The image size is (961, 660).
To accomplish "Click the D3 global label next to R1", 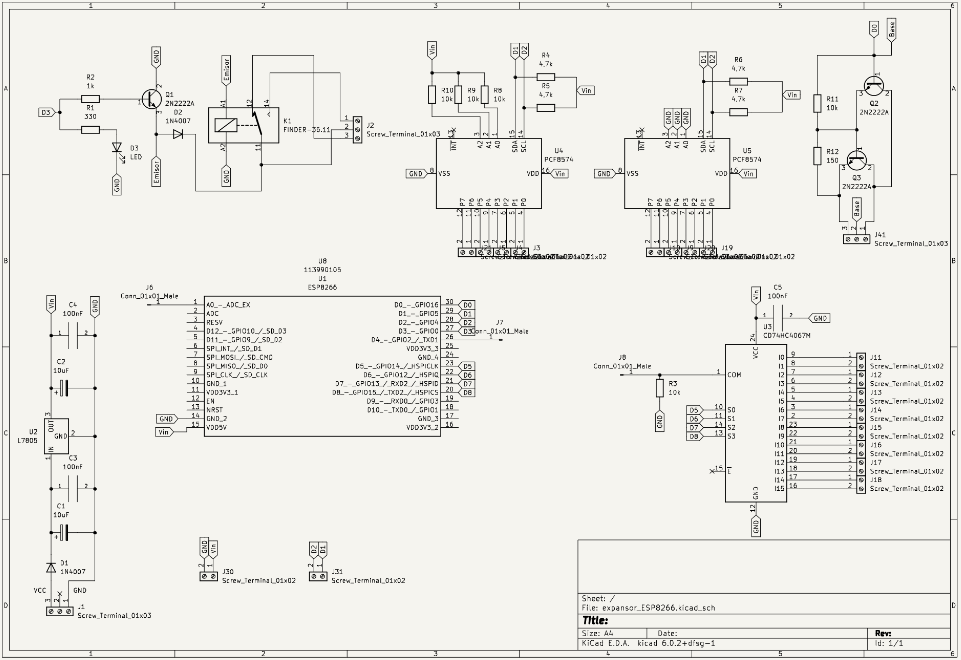I will (48, 113).
